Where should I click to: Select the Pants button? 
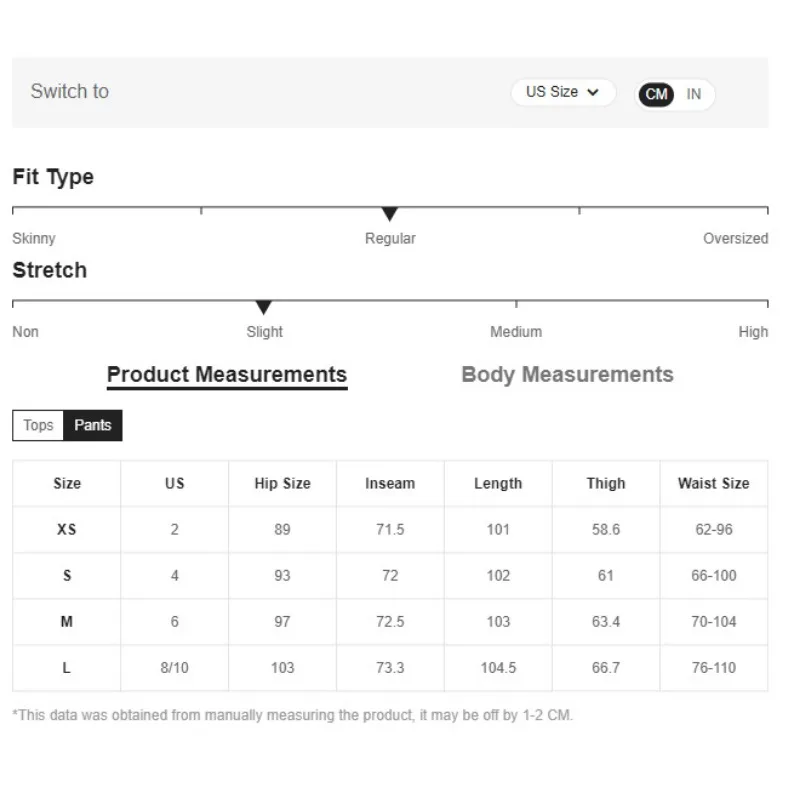[x=93, y=425]
